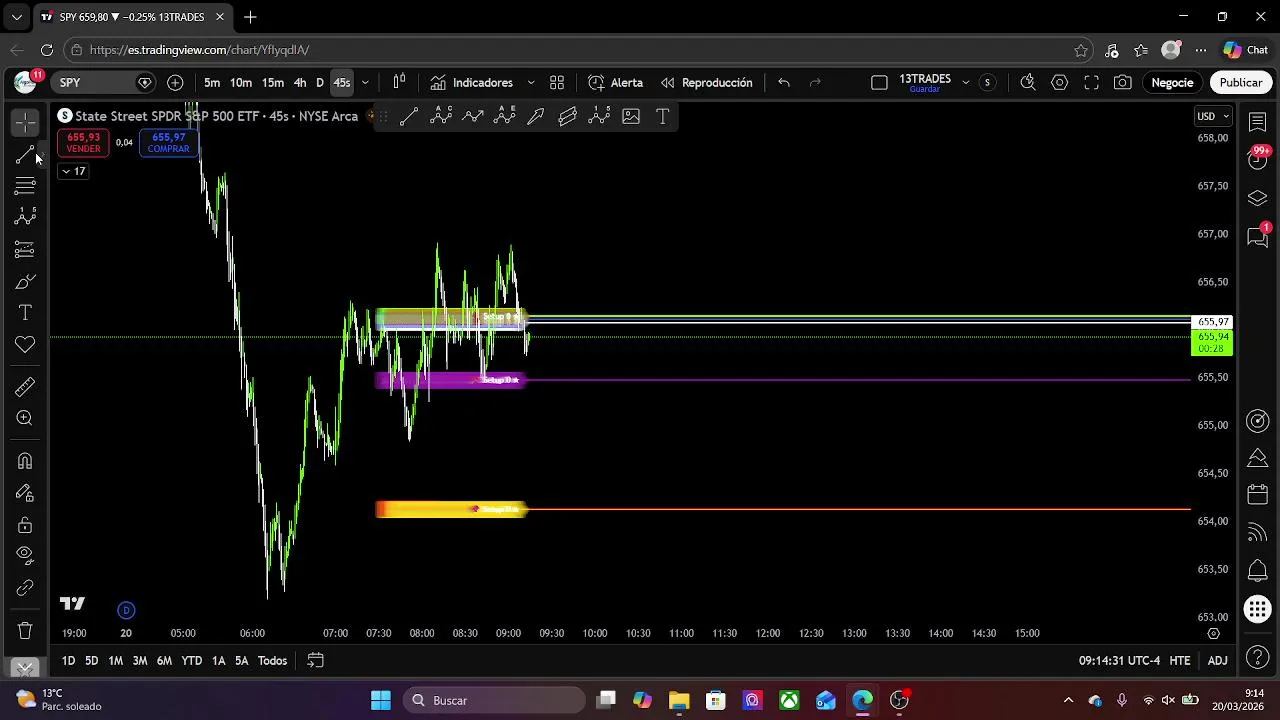The width and height of the screenshot is (1280, 720).
Task: Toggle magnet mode for drawings
Action: click(x=25, y=461)
